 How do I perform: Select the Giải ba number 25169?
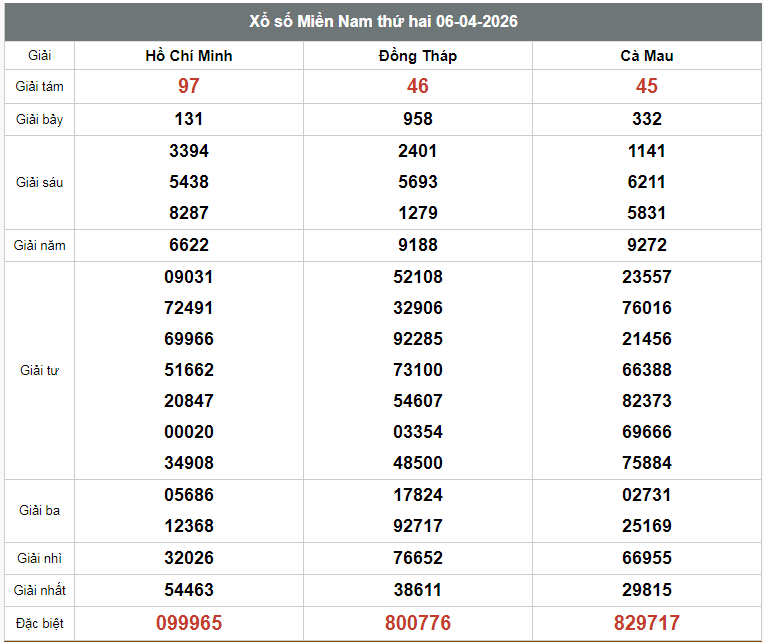coord(647,526)
